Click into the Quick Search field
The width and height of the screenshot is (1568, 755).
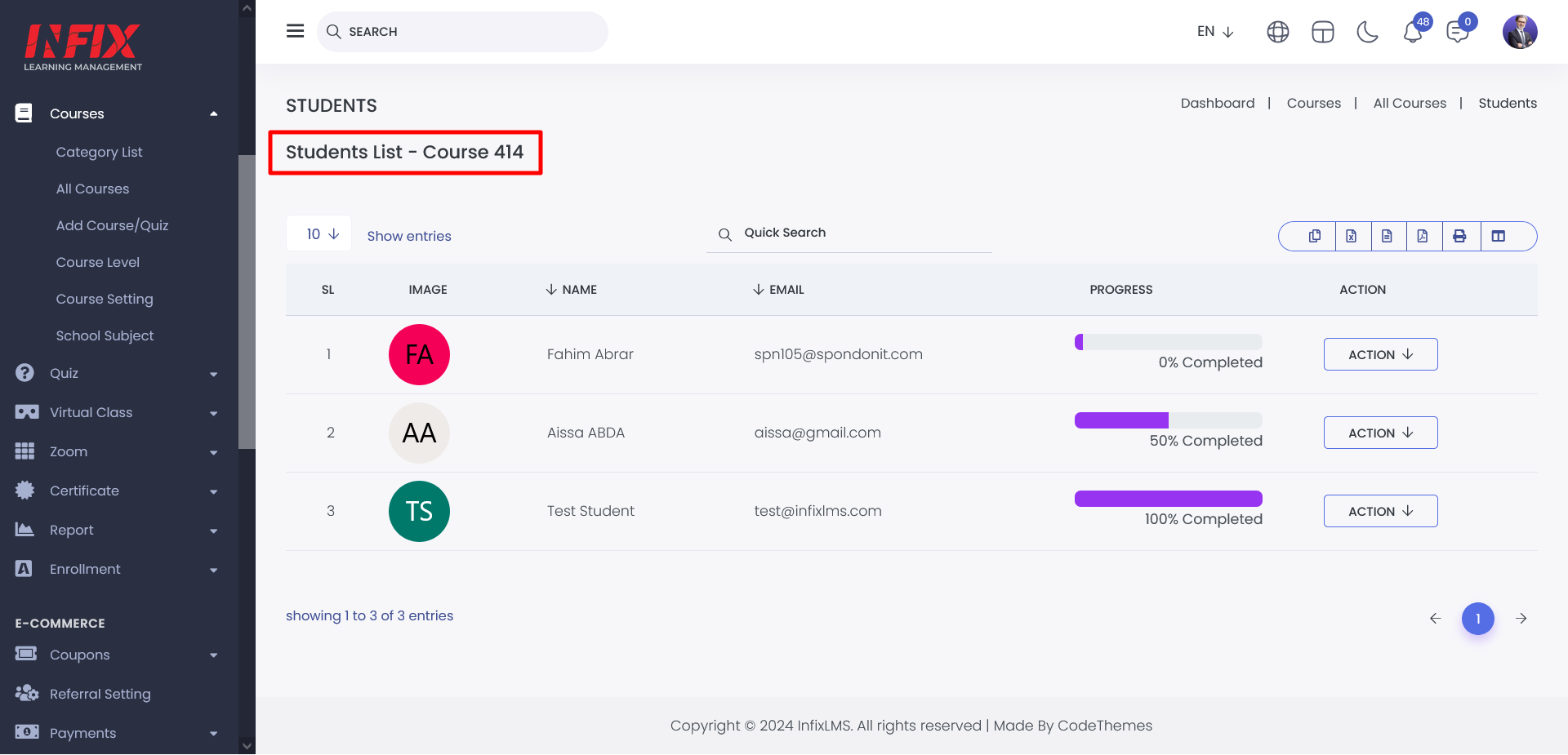click(857, 233)
